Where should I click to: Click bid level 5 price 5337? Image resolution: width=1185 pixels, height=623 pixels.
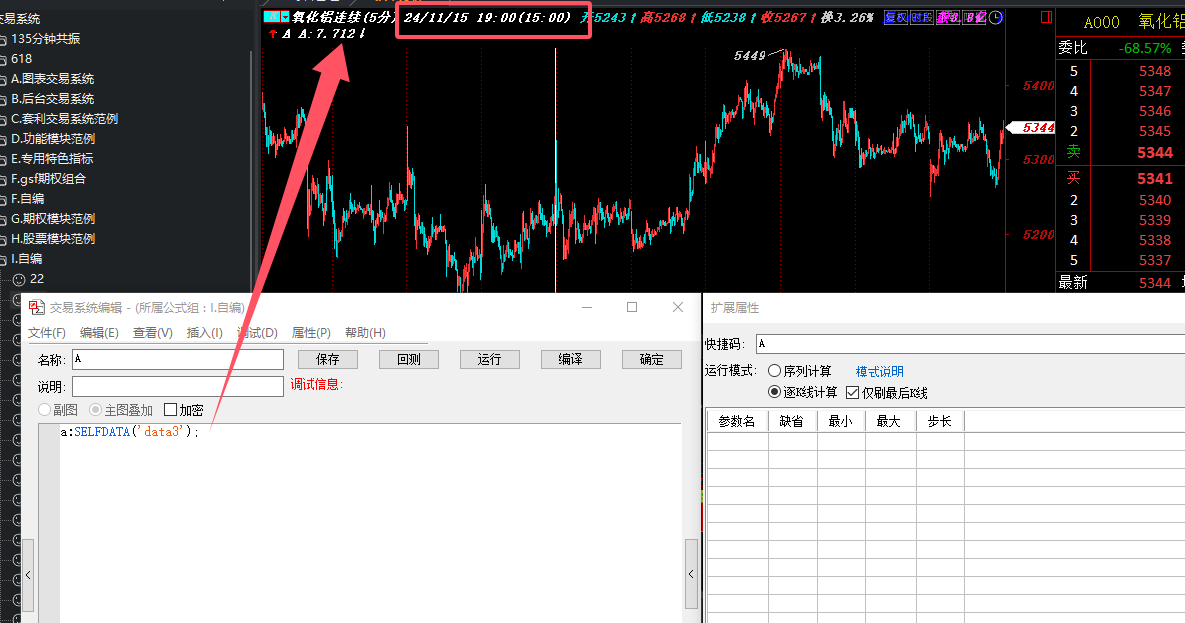point(1155,260)
